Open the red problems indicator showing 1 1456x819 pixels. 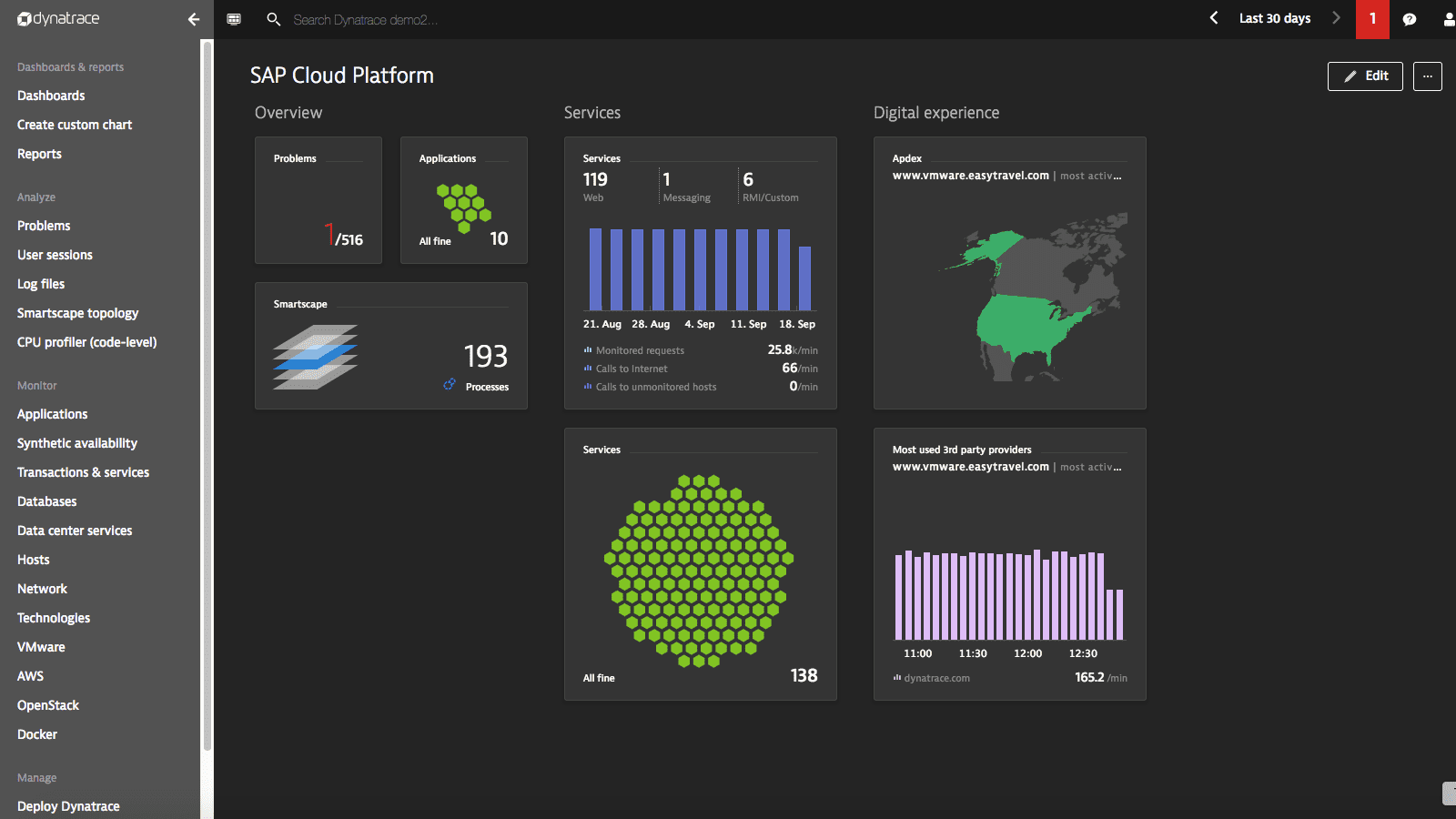pyautogui.click(x=1372, y=19)
